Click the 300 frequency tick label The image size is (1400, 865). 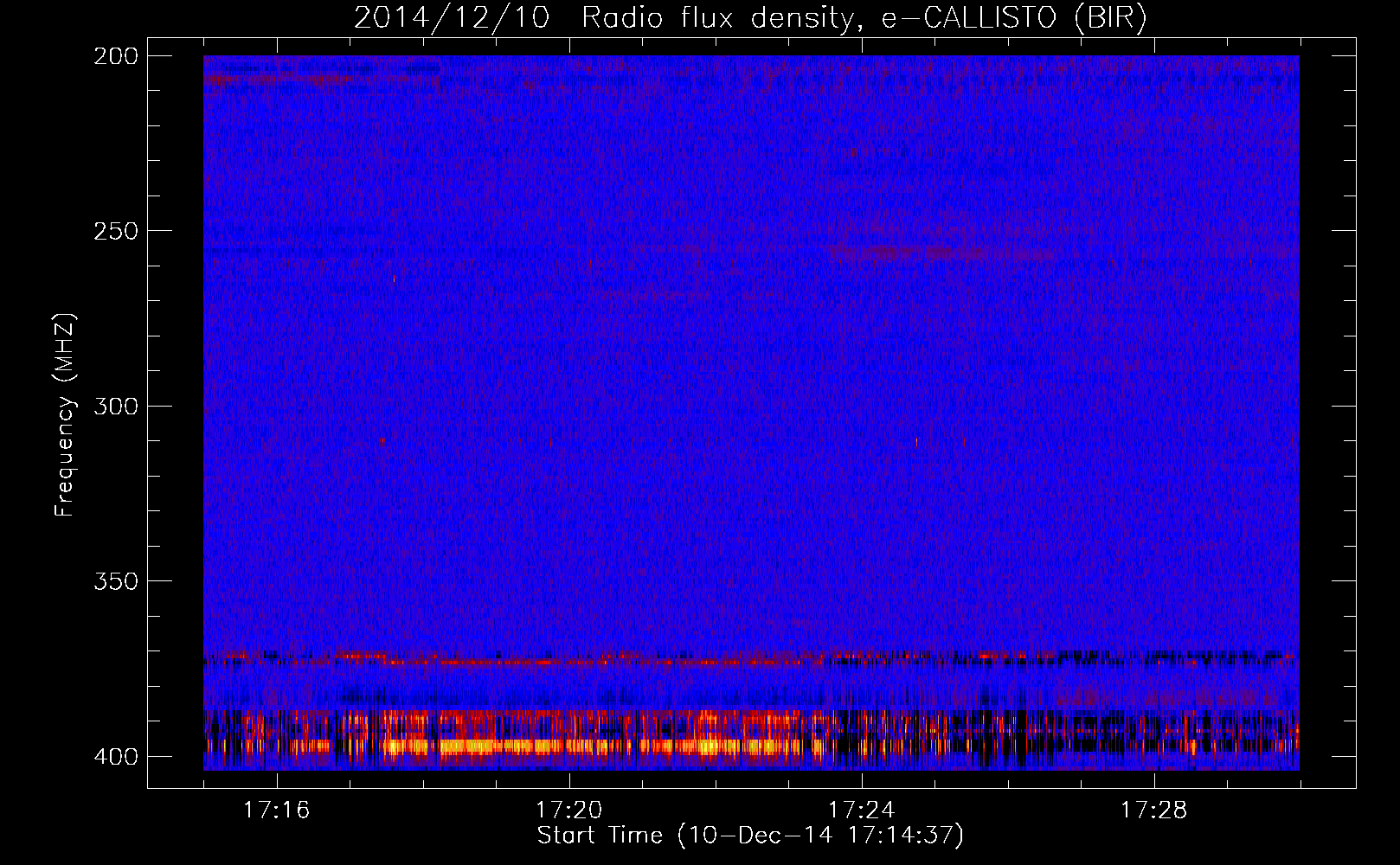click(115, 407)
